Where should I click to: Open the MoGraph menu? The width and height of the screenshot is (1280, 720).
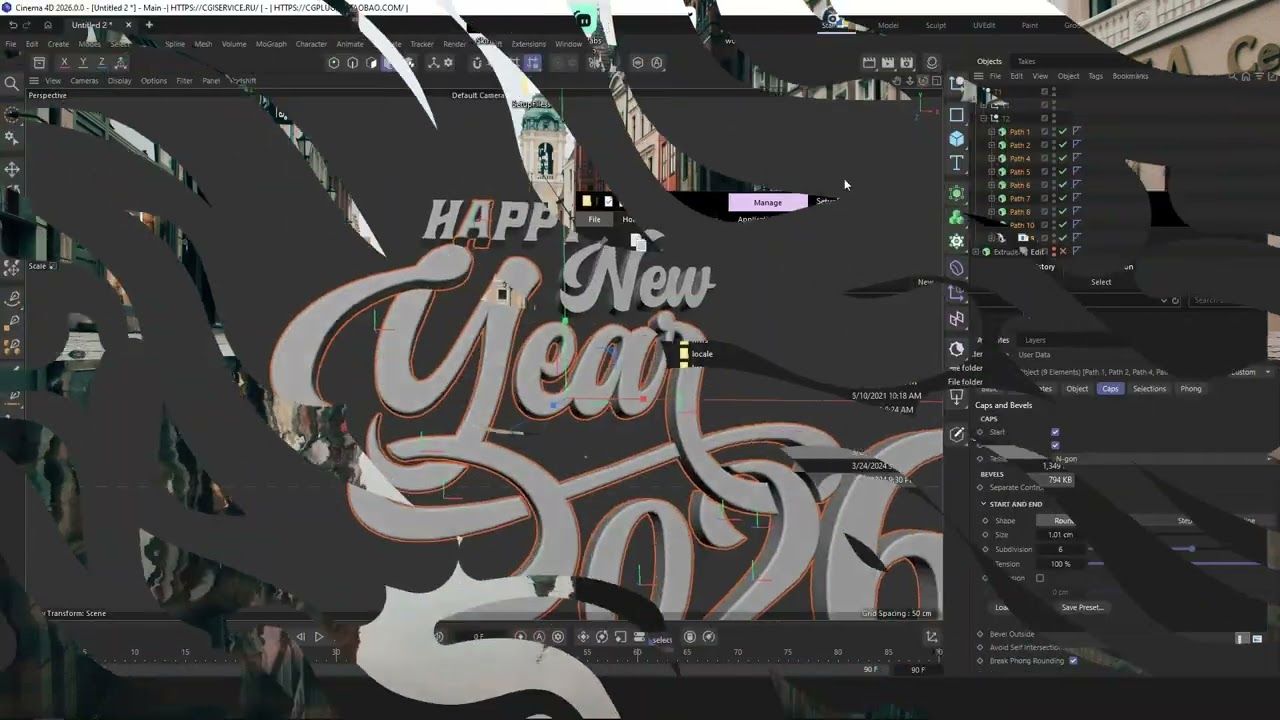pyautogui.click(x=271, y=44)
